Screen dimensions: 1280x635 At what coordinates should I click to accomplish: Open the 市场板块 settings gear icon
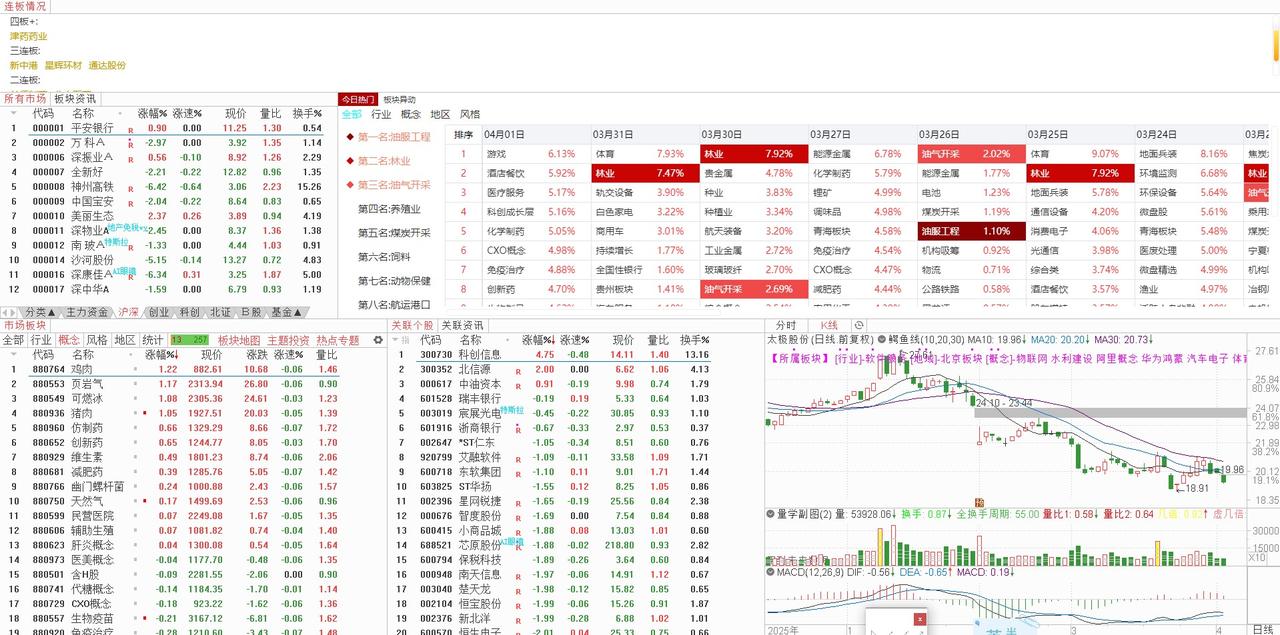click(x=378, y=340)
